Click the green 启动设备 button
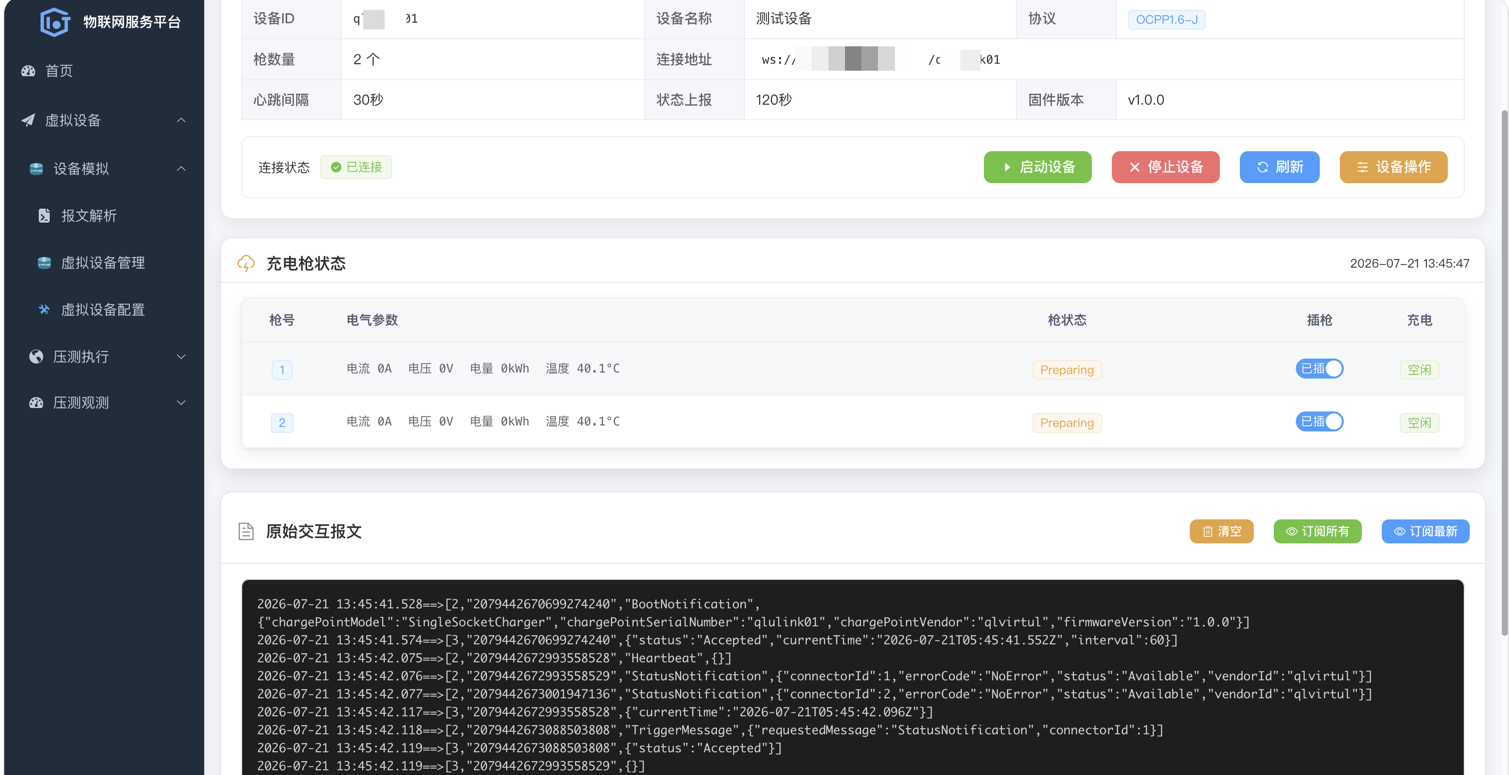Image resolution: width=1509 pixels, height=775 pixels. pos(1038,167)
